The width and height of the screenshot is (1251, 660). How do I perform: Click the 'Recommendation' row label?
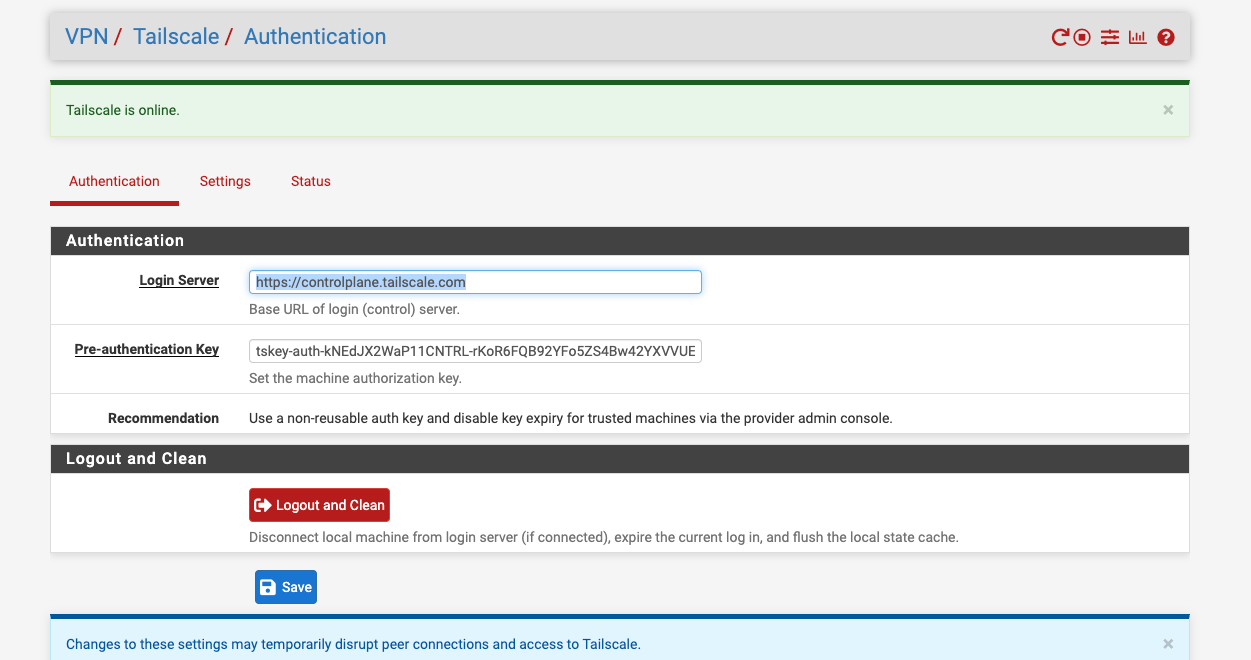point(163,418)
